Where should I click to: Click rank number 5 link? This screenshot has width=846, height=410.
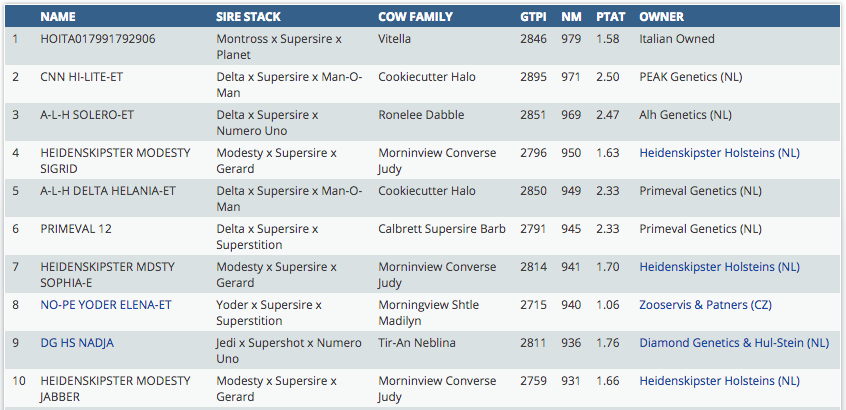tap(15, 191)
